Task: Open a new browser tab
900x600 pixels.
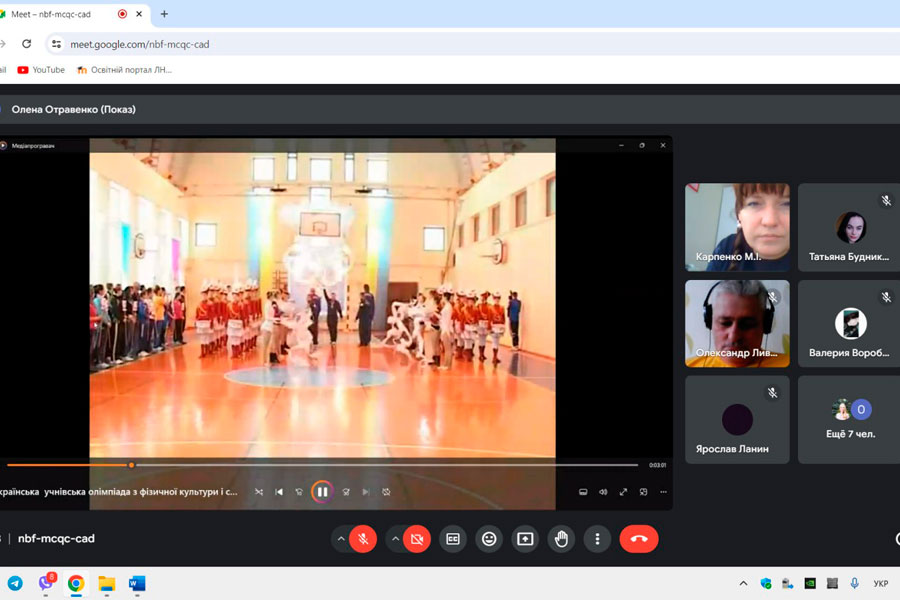Action: pyautogui.click(x=164, y=14)
